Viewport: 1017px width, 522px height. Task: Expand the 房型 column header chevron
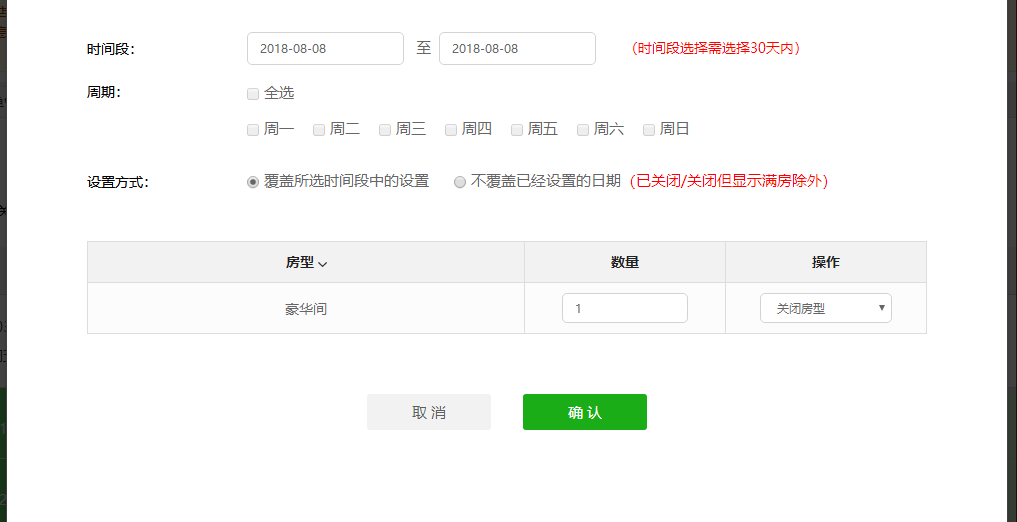point(323,263)
